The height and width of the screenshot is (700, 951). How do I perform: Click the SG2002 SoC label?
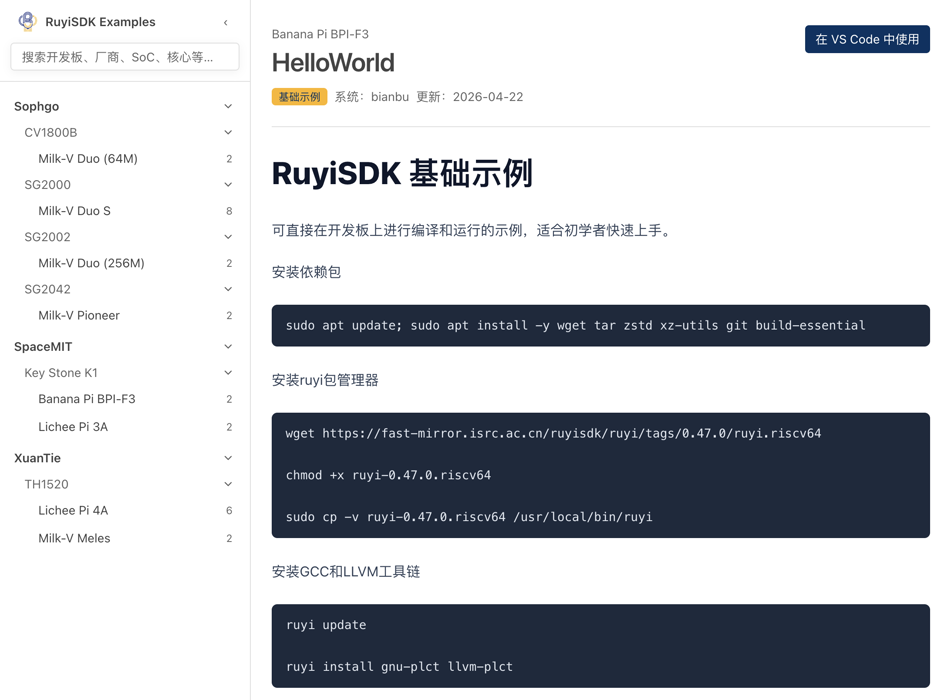[x=47, y=237]
